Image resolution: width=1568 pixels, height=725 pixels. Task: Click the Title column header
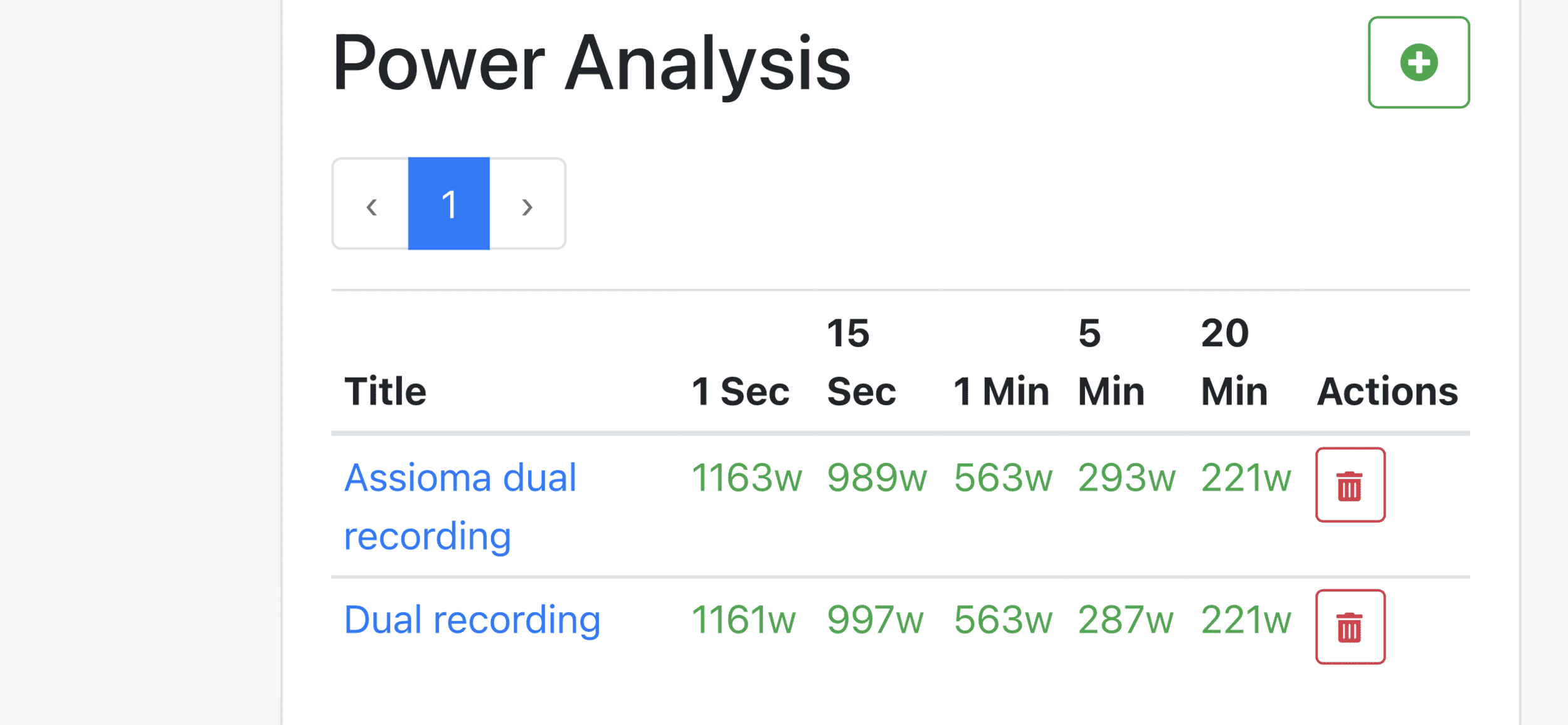coord(385,392)
